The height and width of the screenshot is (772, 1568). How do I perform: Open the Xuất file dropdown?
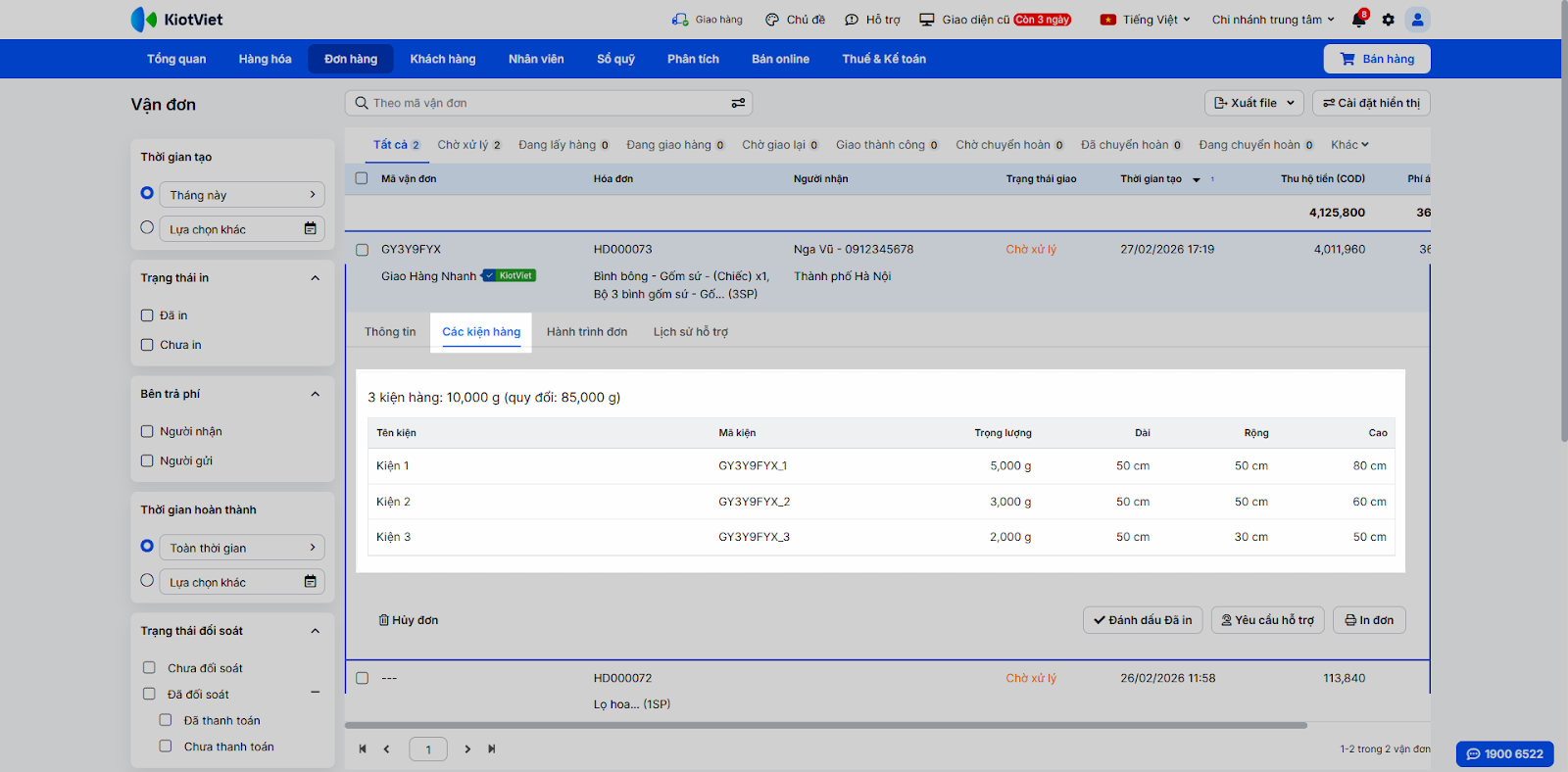pyautogui.click(x=1253, y=103)
